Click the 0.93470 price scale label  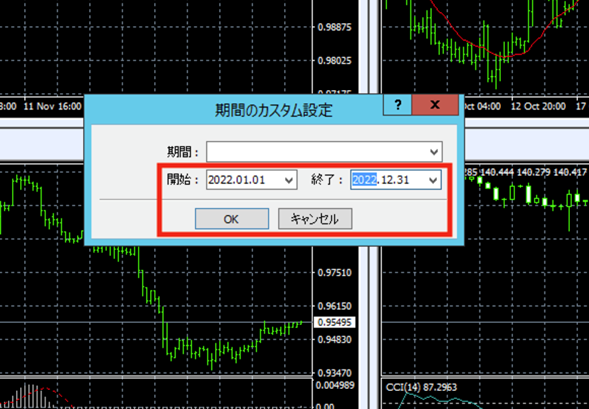335,373
